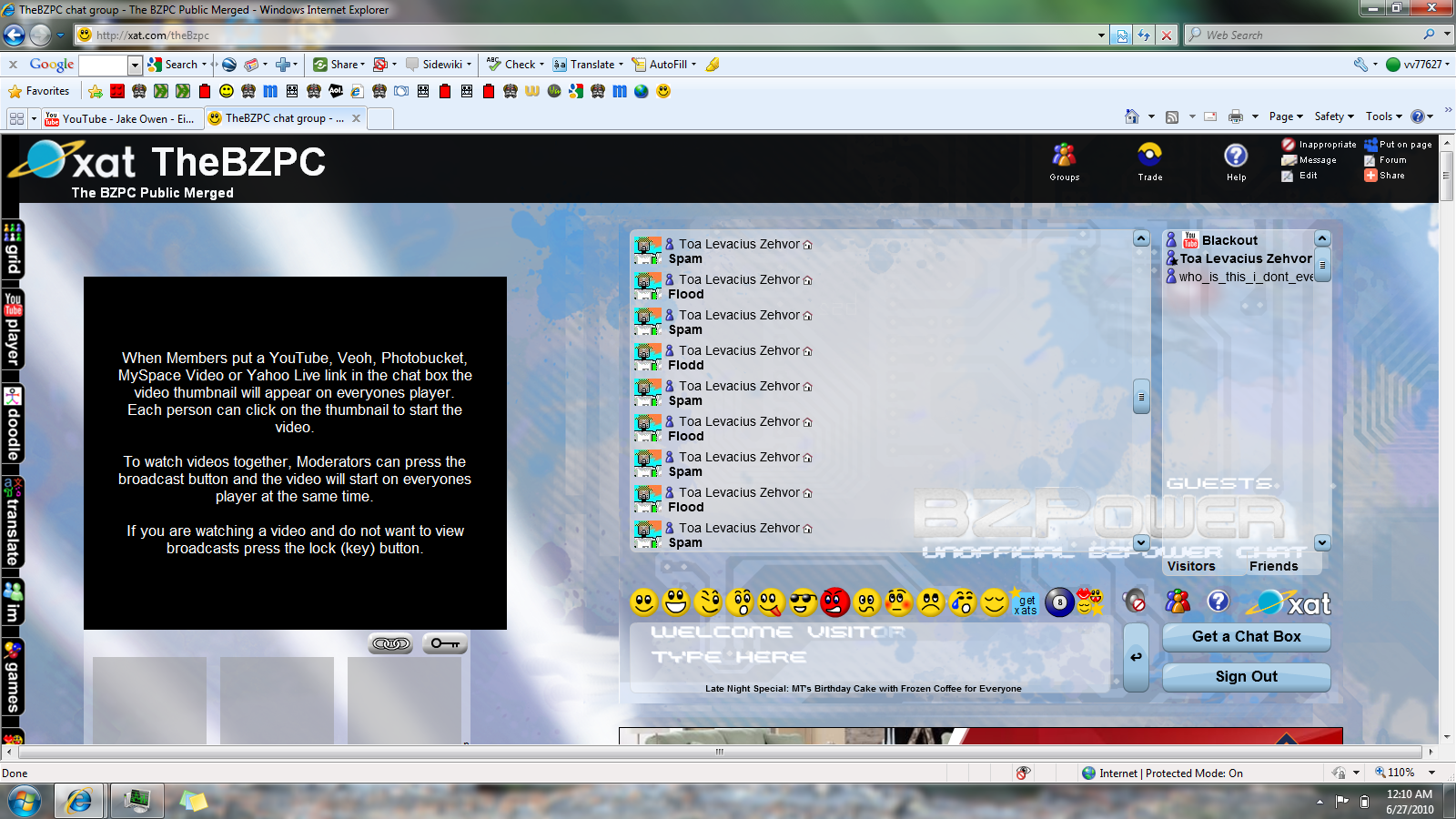Image resolution: width=1456 pixels, height=819 pixels.
Task: Open the IE Safety menu
Action: [1334, 116]
